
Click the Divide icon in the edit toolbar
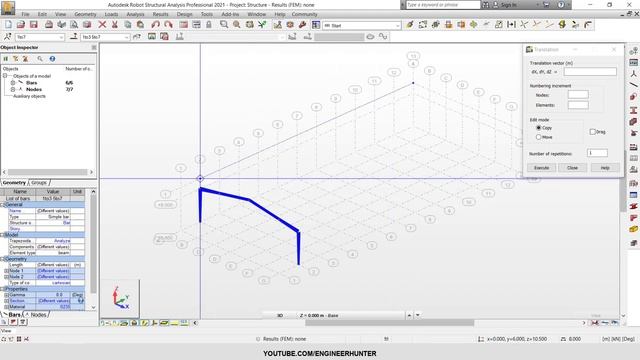(x=511, y=25)
